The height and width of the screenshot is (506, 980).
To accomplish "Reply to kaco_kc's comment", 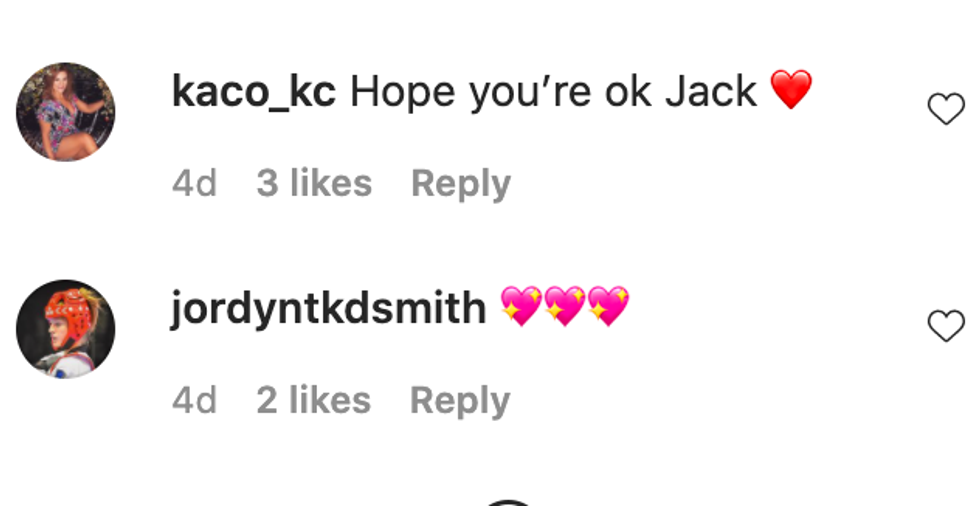I will pos(461,184).
